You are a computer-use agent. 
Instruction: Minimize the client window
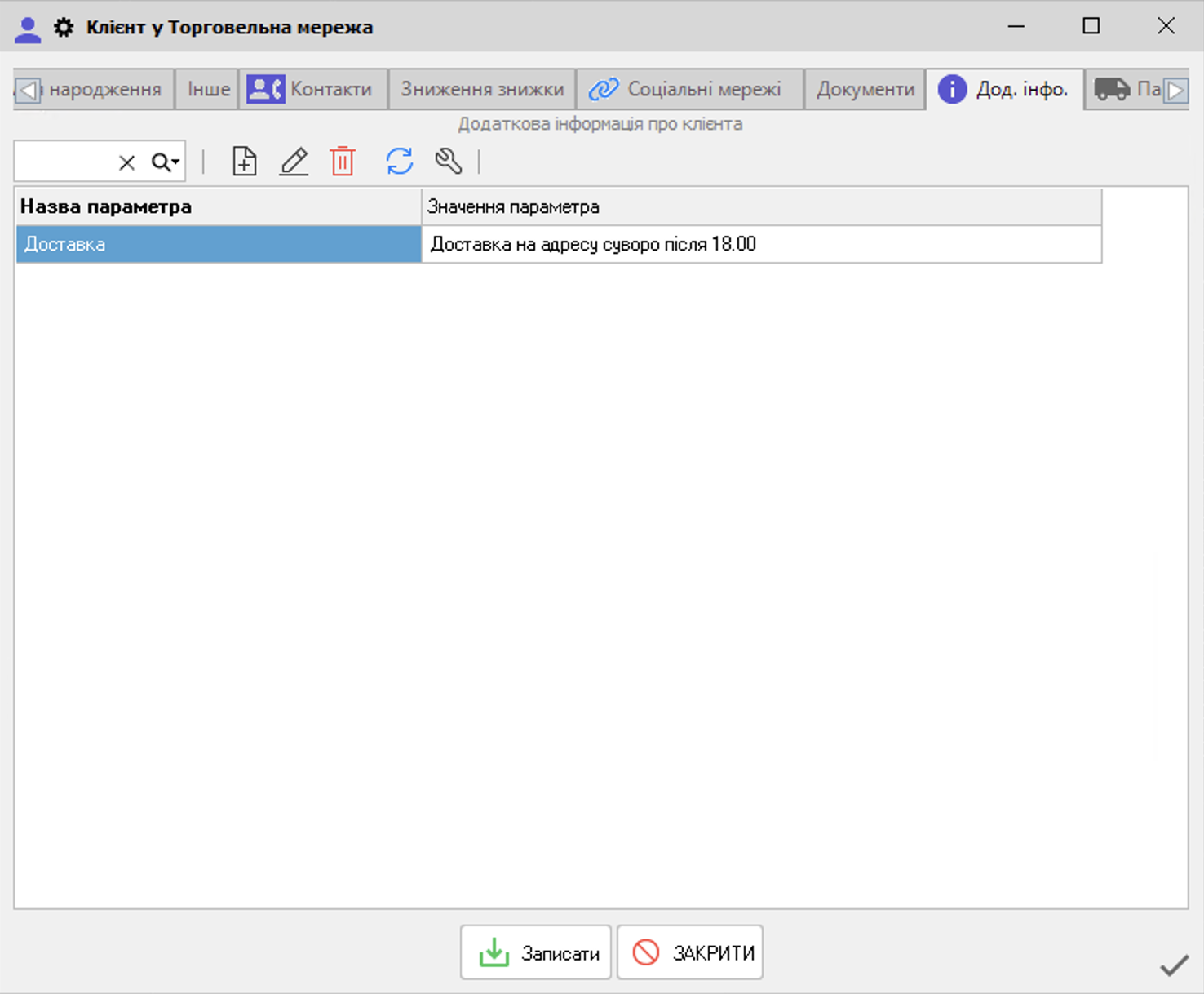(1016, 26)
